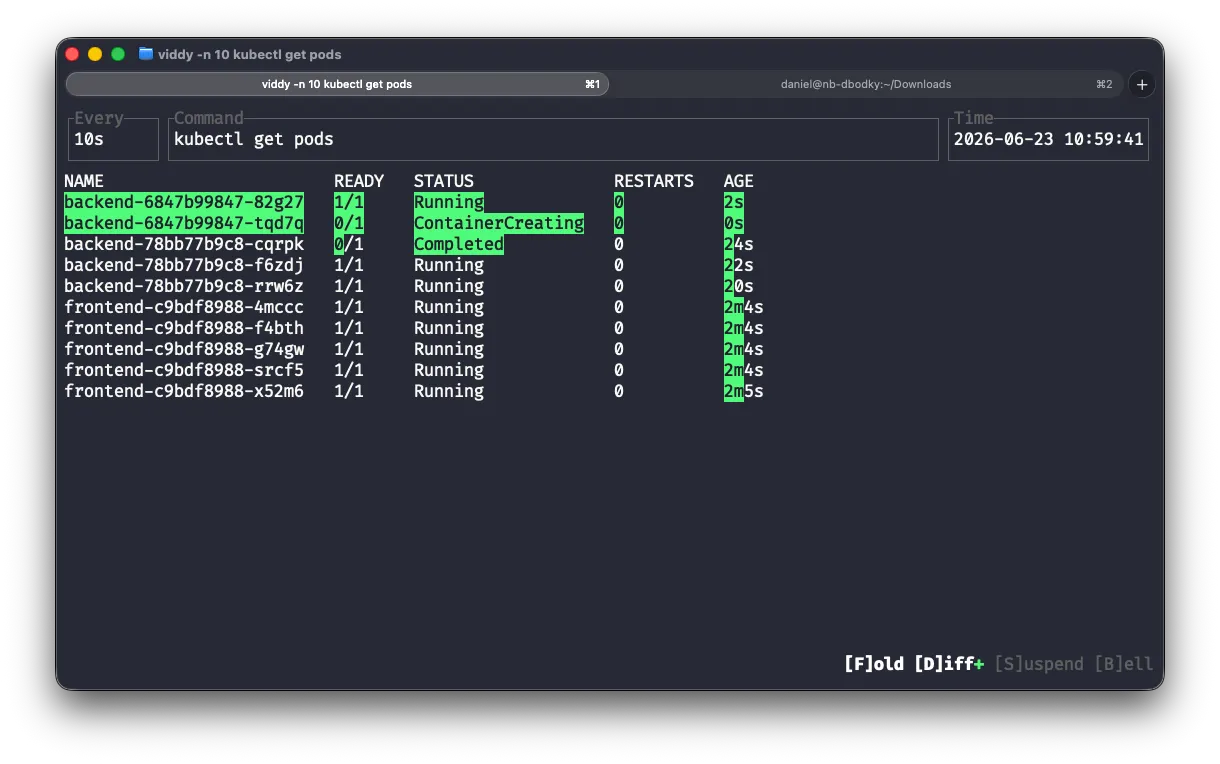Switch to the viddy -n 10 kubectl tab
Screen dimensions: 1220x764
pyautogui.click(x=337, y=84)
